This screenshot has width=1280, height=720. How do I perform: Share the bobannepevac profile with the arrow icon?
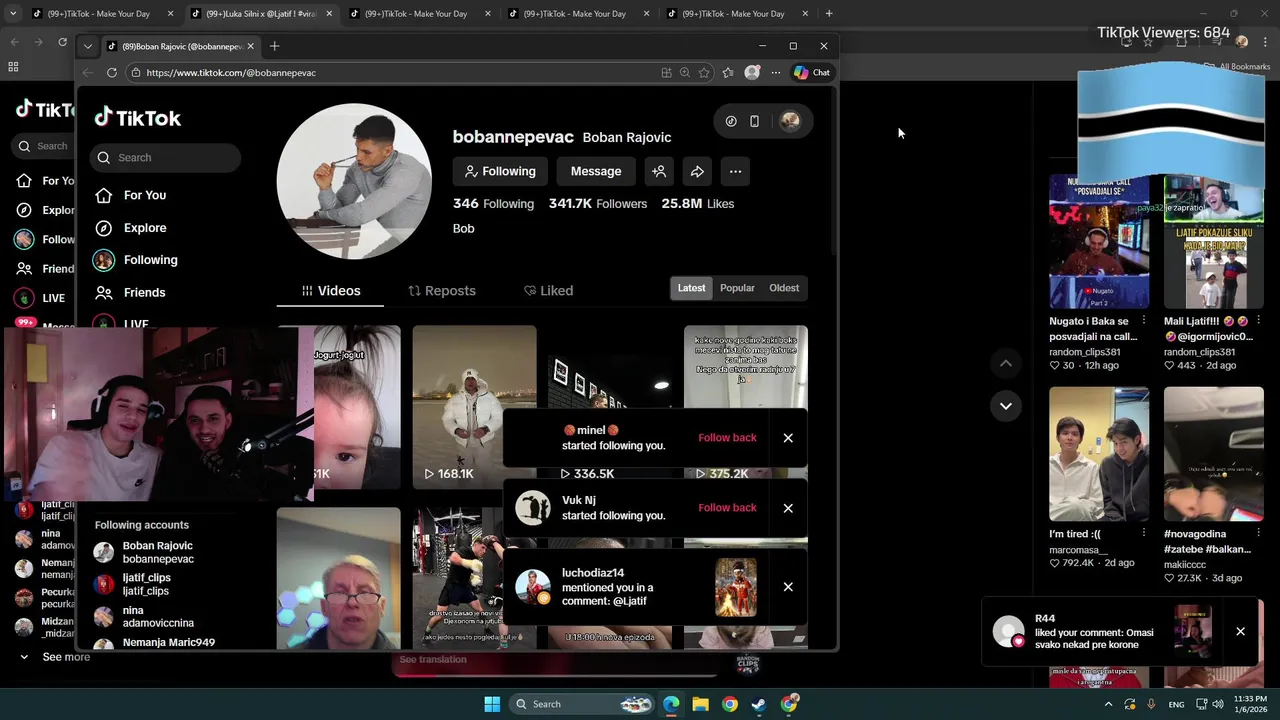point(697,171)
